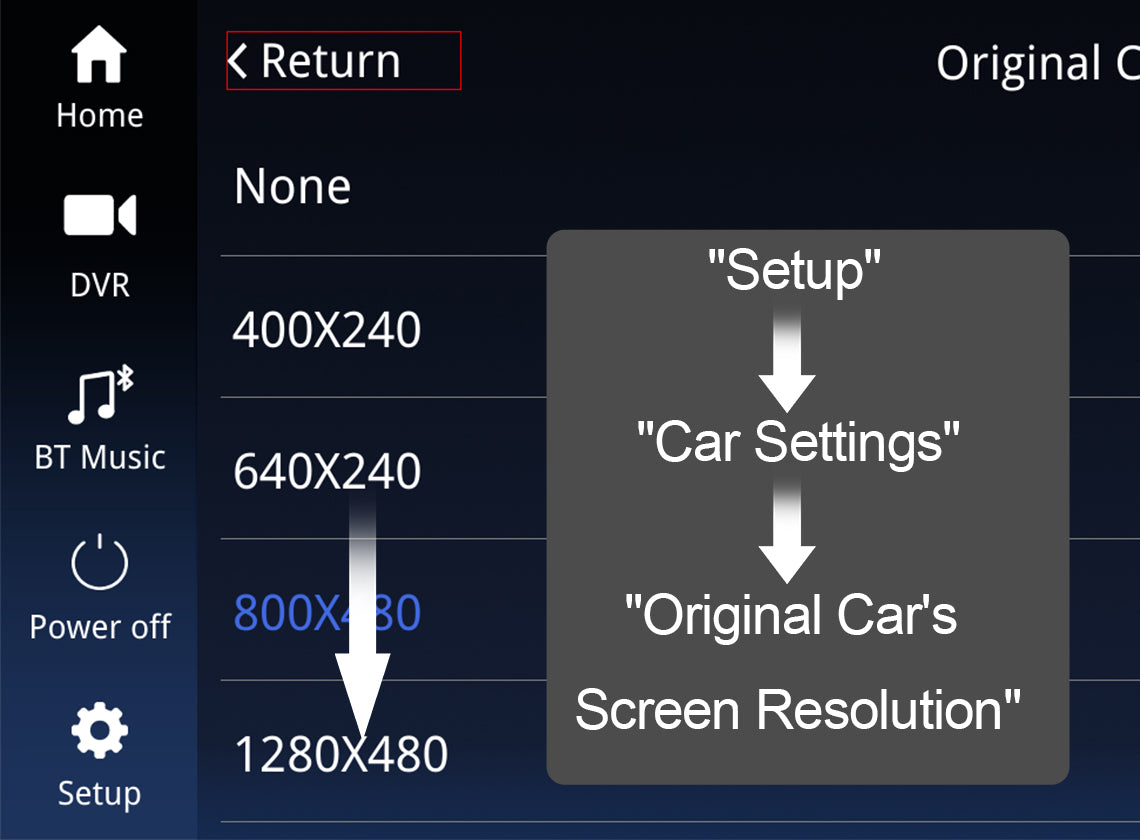Open the DVR camera icon

coord(99,215)
